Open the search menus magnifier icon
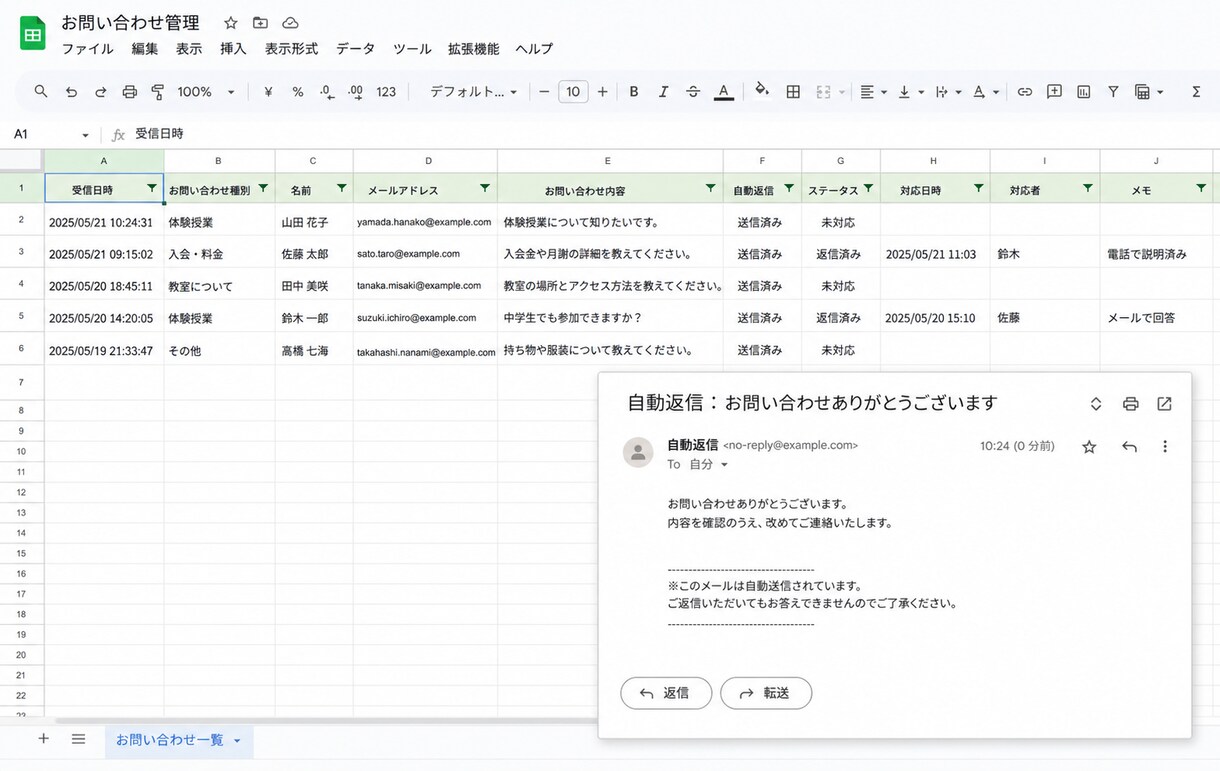Viewport: 1220px width, 771px height. 41,91
